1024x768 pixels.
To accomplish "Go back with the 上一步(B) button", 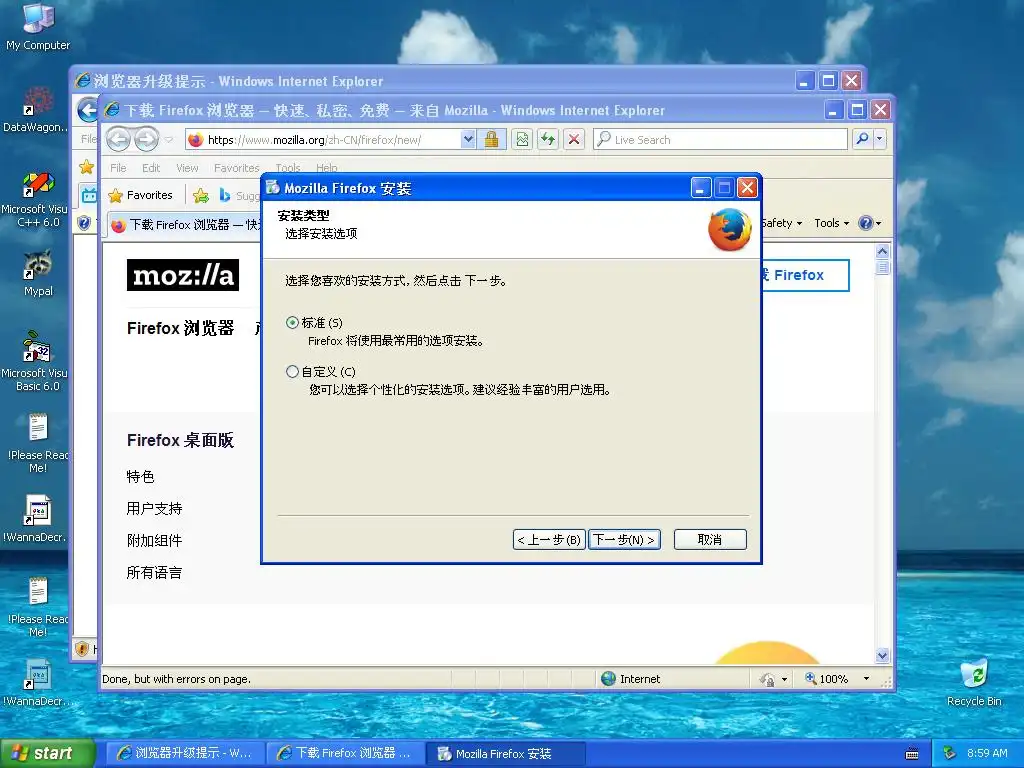I will 549,539.
